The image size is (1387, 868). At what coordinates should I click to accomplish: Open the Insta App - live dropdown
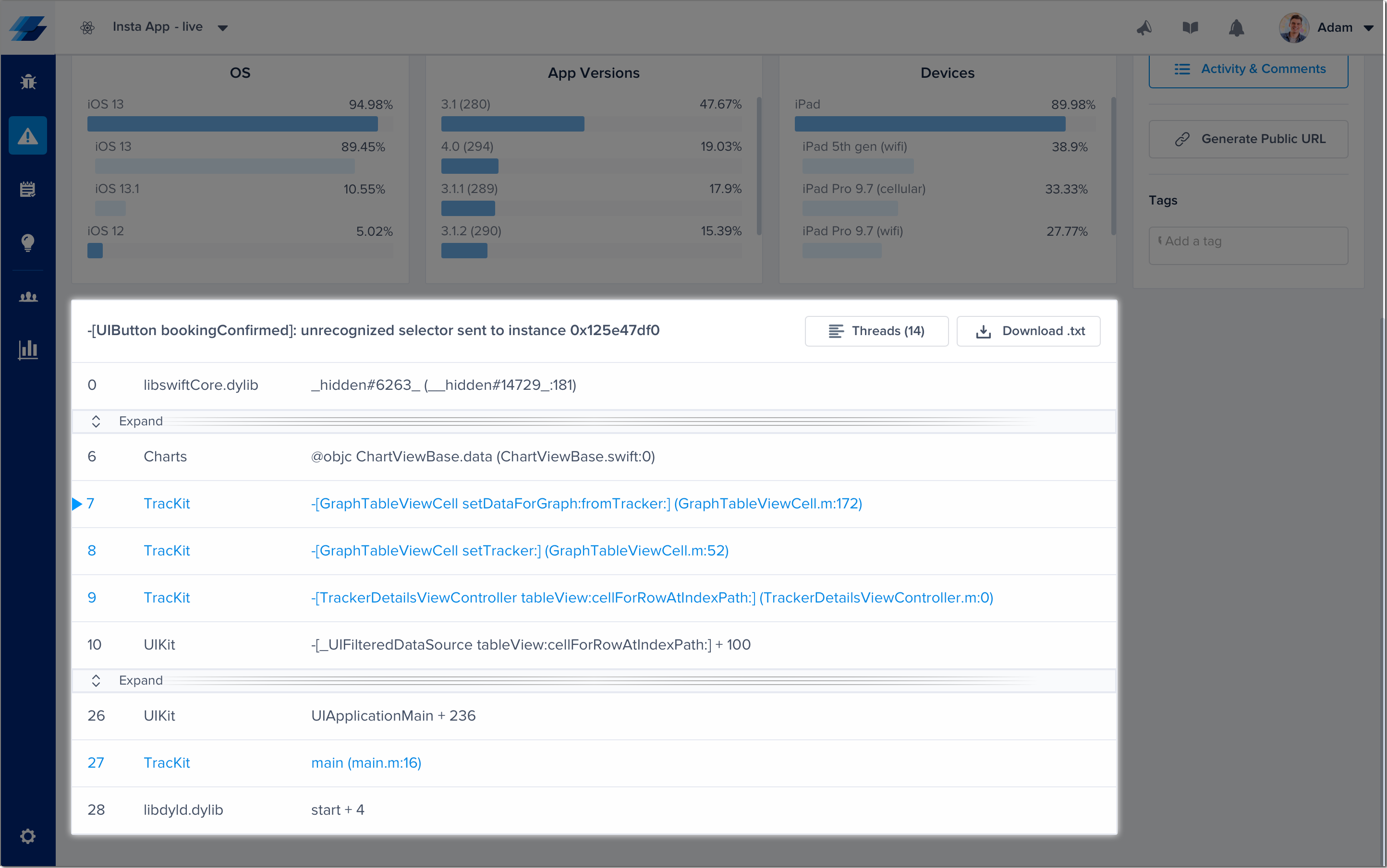coord(170,27)
